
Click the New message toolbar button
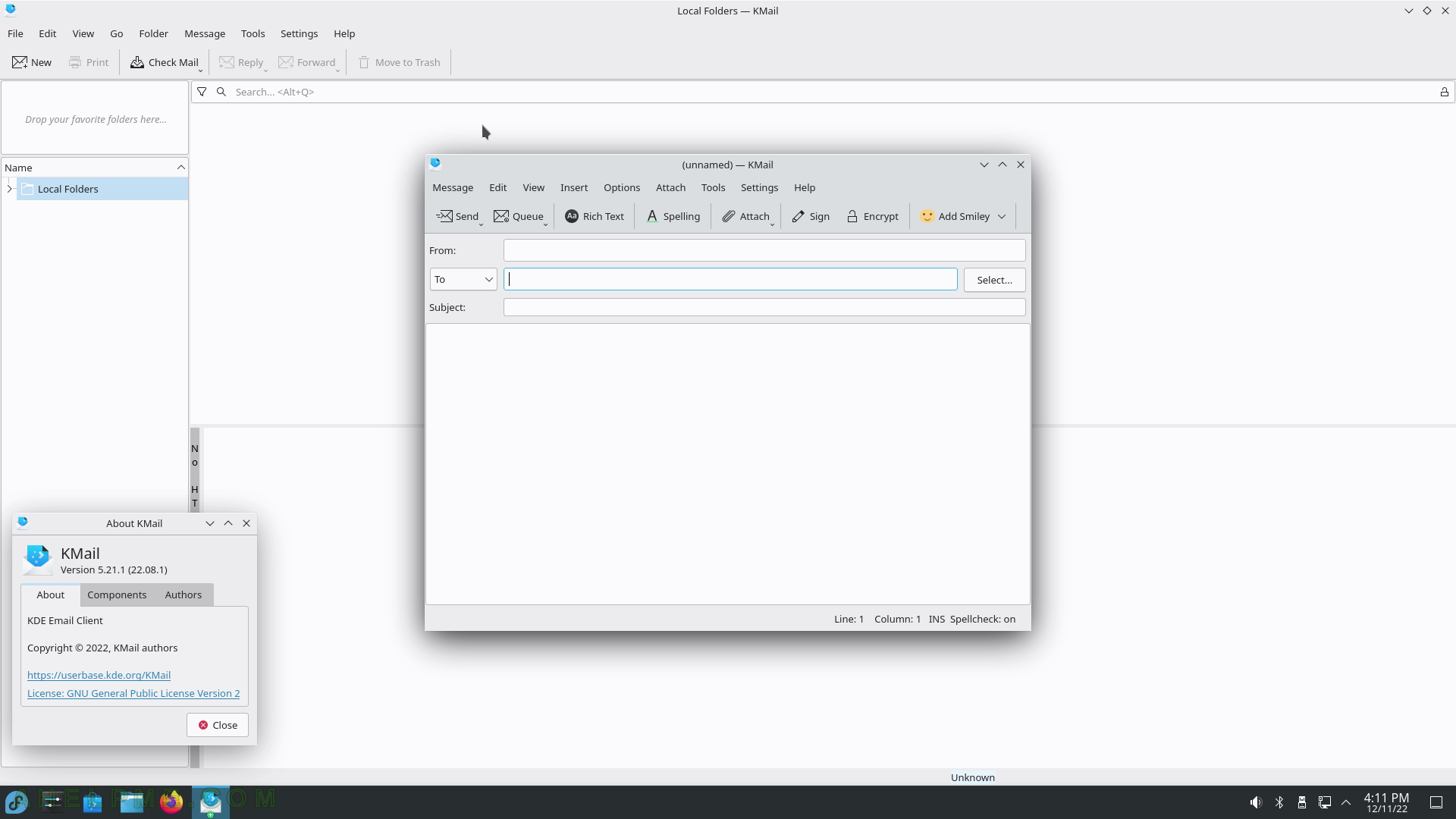[x=32, y=62]
